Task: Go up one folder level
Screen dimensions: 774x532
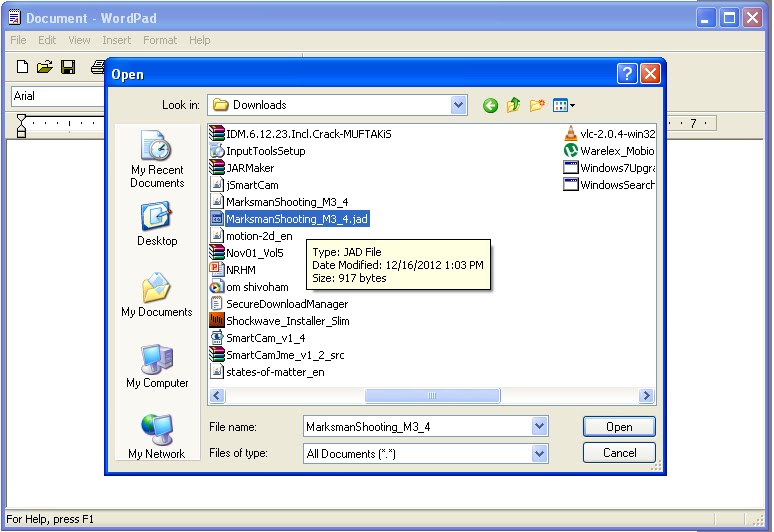Action: coord(513,105)
